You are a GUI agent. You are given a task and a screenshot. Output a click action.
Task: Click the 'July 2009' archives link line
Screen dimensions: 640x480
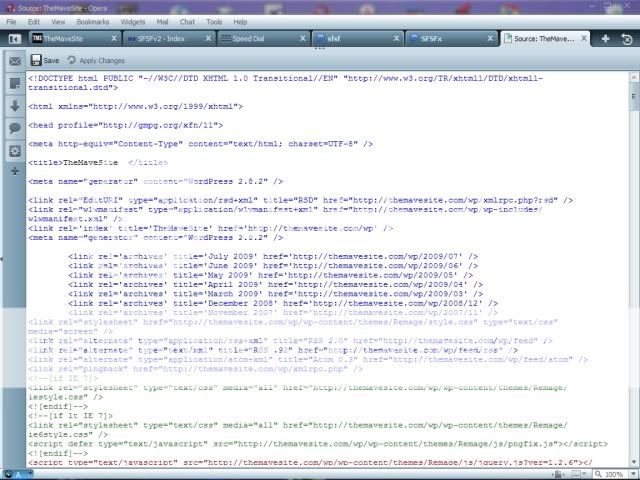[273, 256]
